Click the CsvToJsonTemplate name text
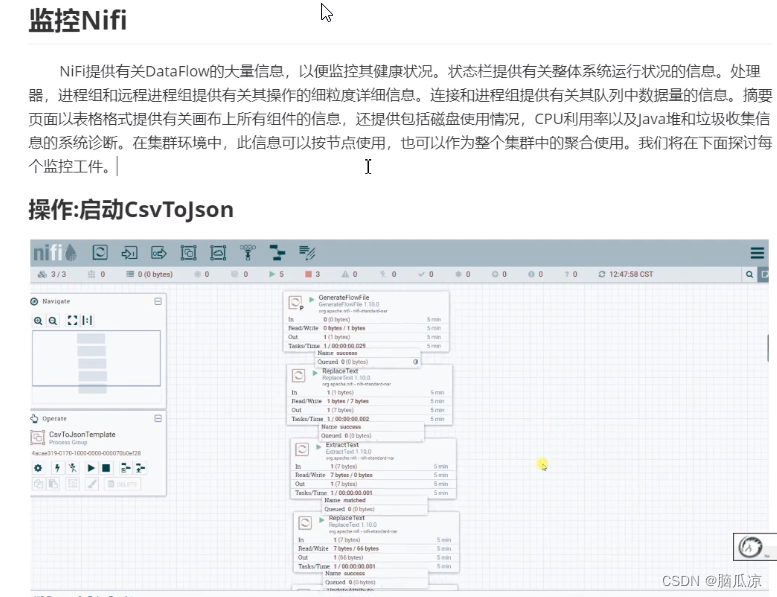The height and width of the screenshot is (597, 777). click(82, 434)
